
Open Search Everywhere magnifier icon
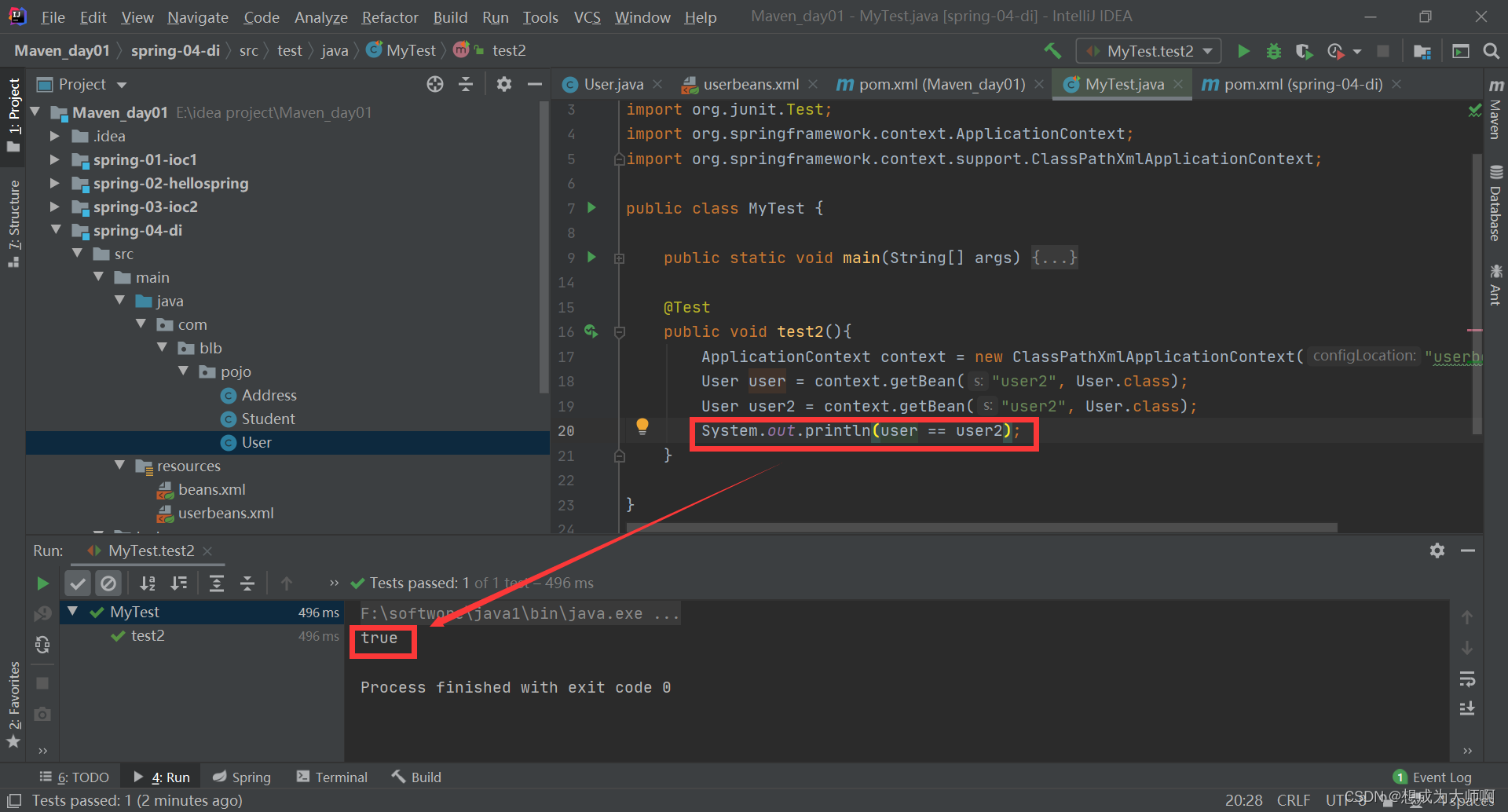click(x=1491, y=51)
